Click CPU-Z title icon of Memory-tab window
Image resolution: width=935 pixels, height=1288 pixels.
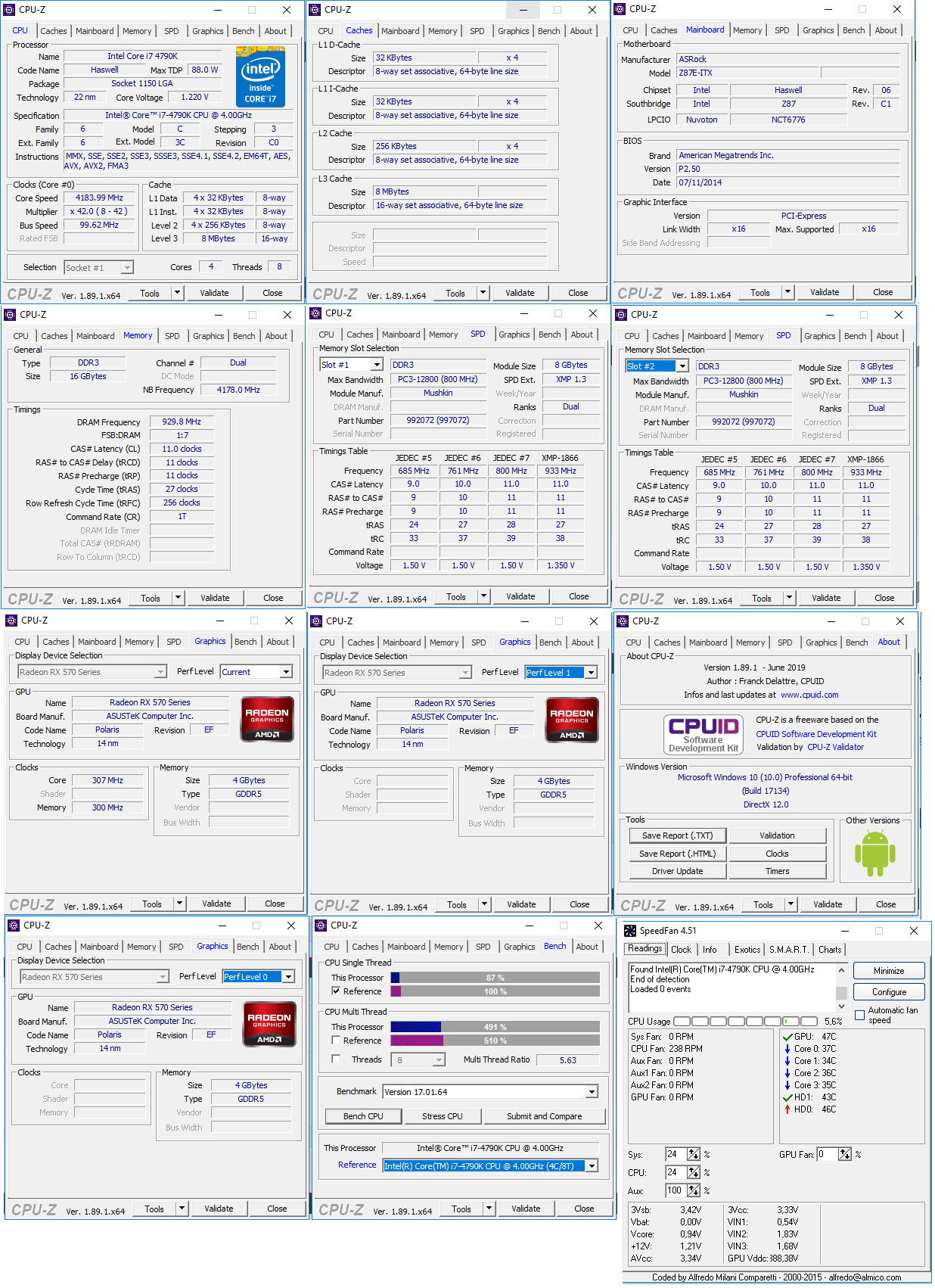point(9,315)
